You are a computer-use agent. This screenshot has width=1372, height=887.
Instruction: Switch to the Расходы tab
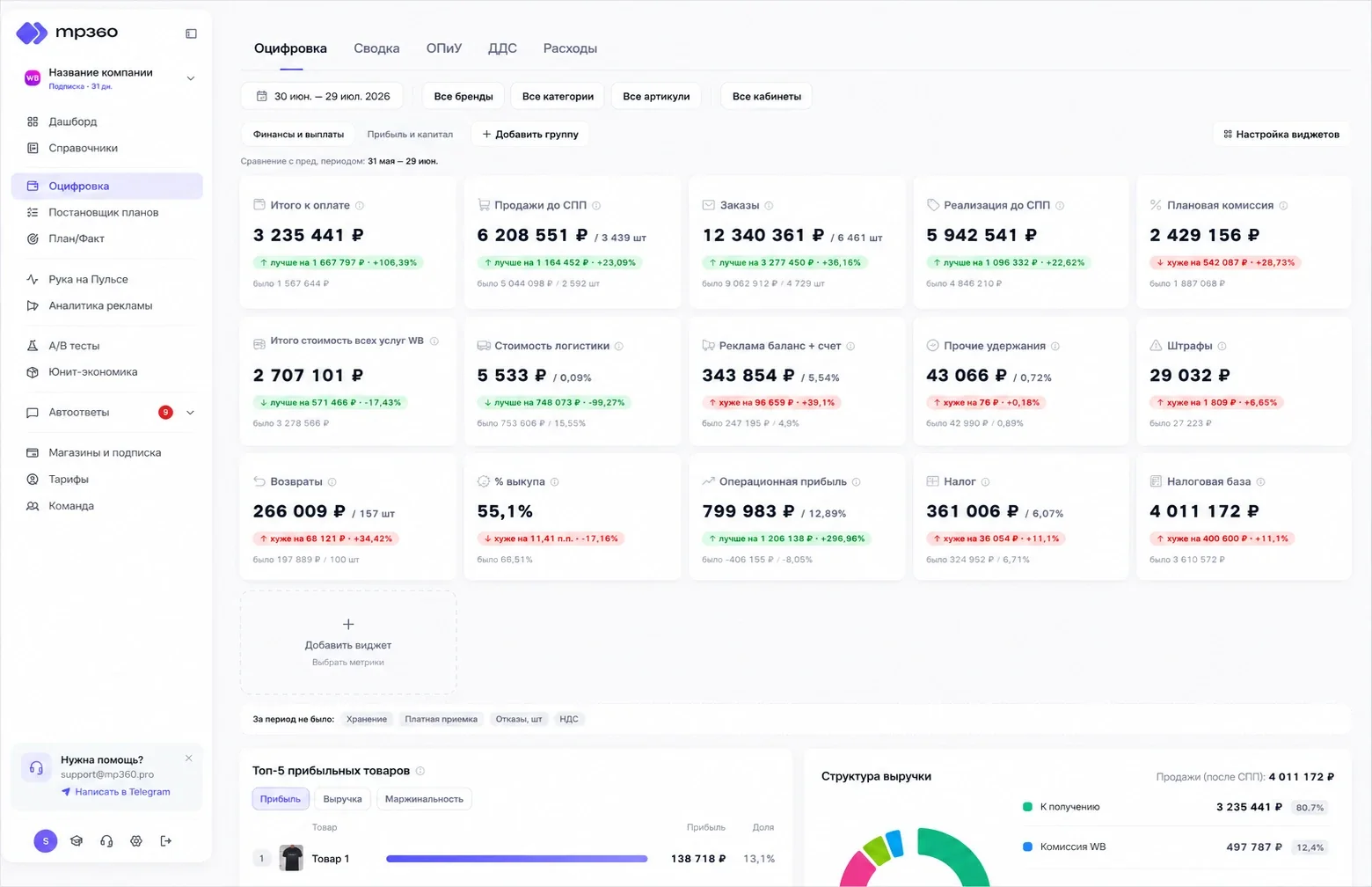pyautogui.click(x=570, y=48)
